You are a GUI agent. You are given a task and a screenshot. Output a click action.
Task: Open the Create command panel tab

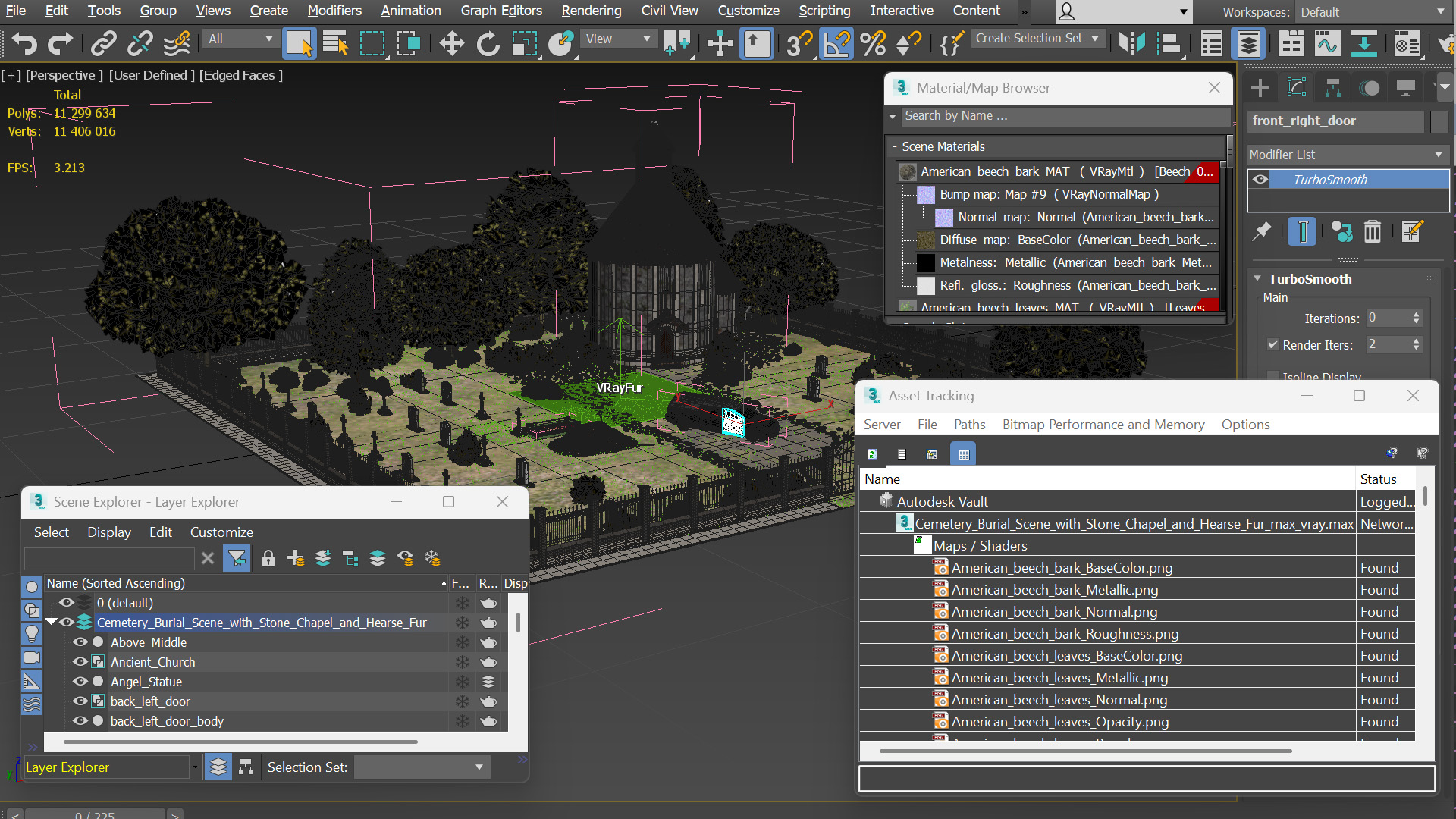click(x=1260, y=88)
